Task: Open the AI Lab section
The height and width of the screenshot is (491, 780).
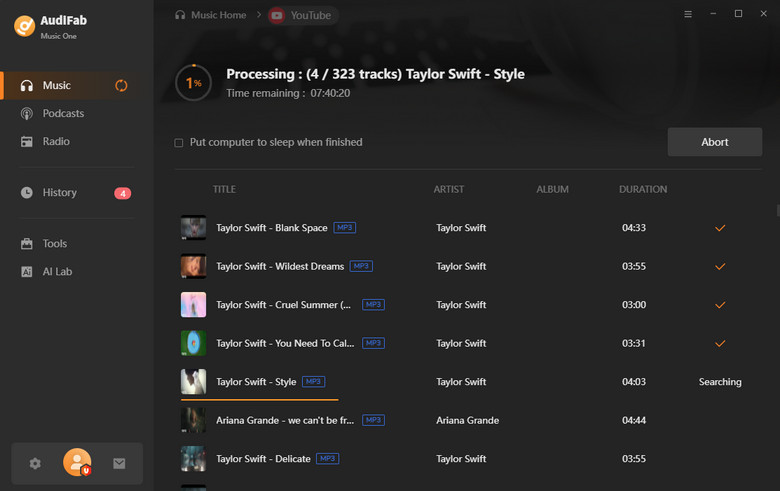Action: pos(57,272)
